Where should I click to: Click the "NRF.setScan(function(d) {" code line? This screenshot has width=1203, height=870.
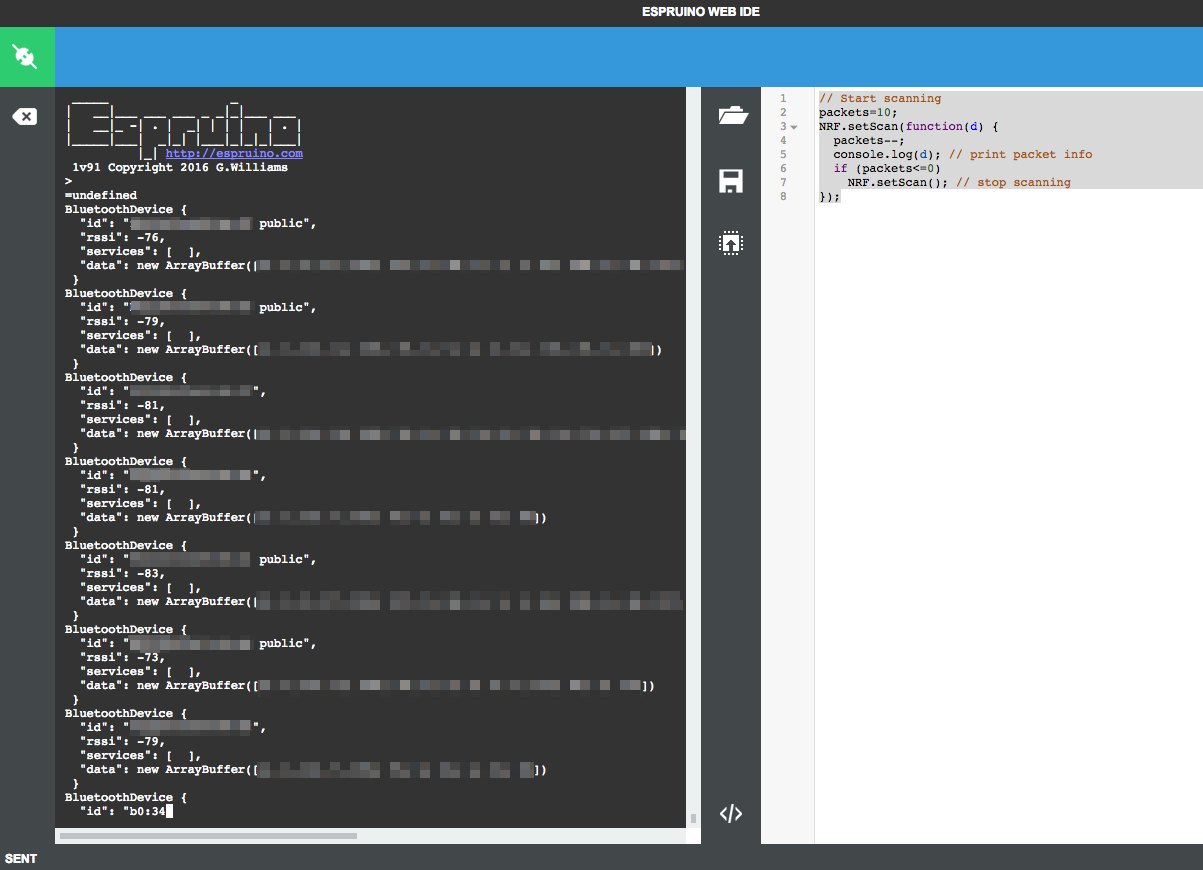pos(909,126)
